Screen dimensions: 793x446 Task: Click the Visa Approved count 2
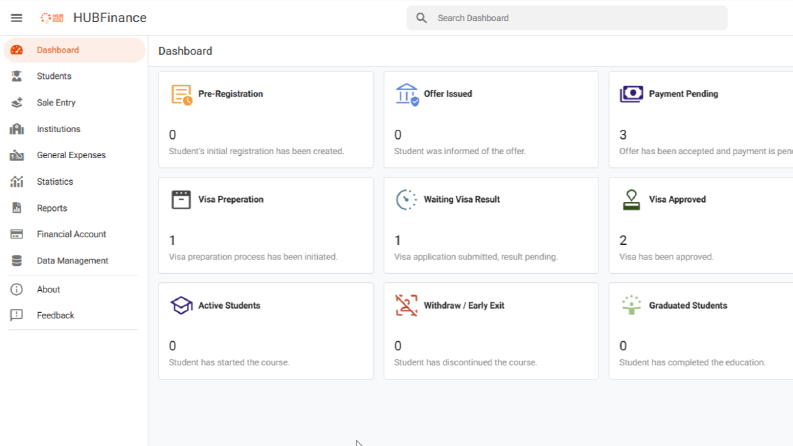623,241
